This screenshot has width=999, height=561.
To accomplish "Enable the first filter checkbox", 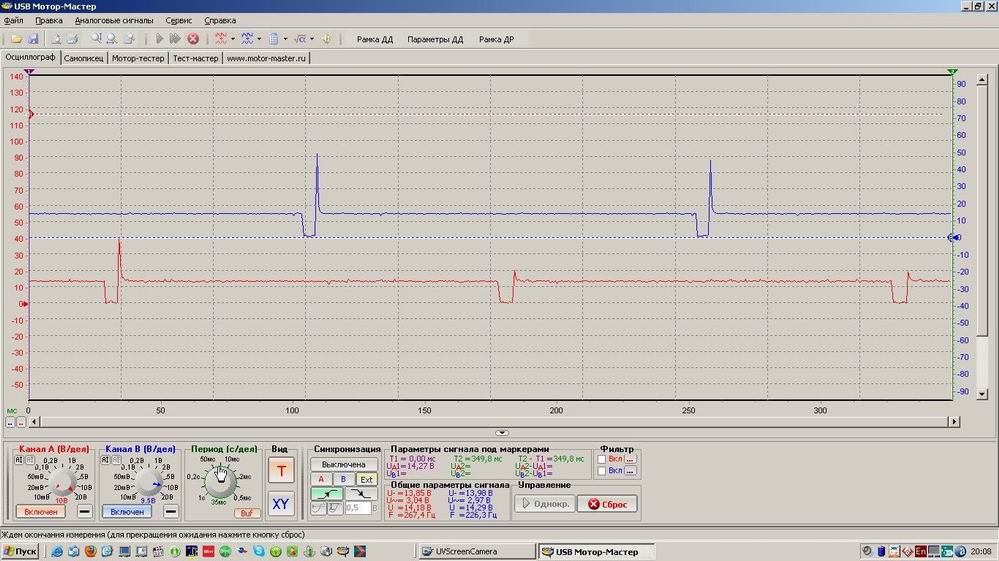I will point(603,459).
